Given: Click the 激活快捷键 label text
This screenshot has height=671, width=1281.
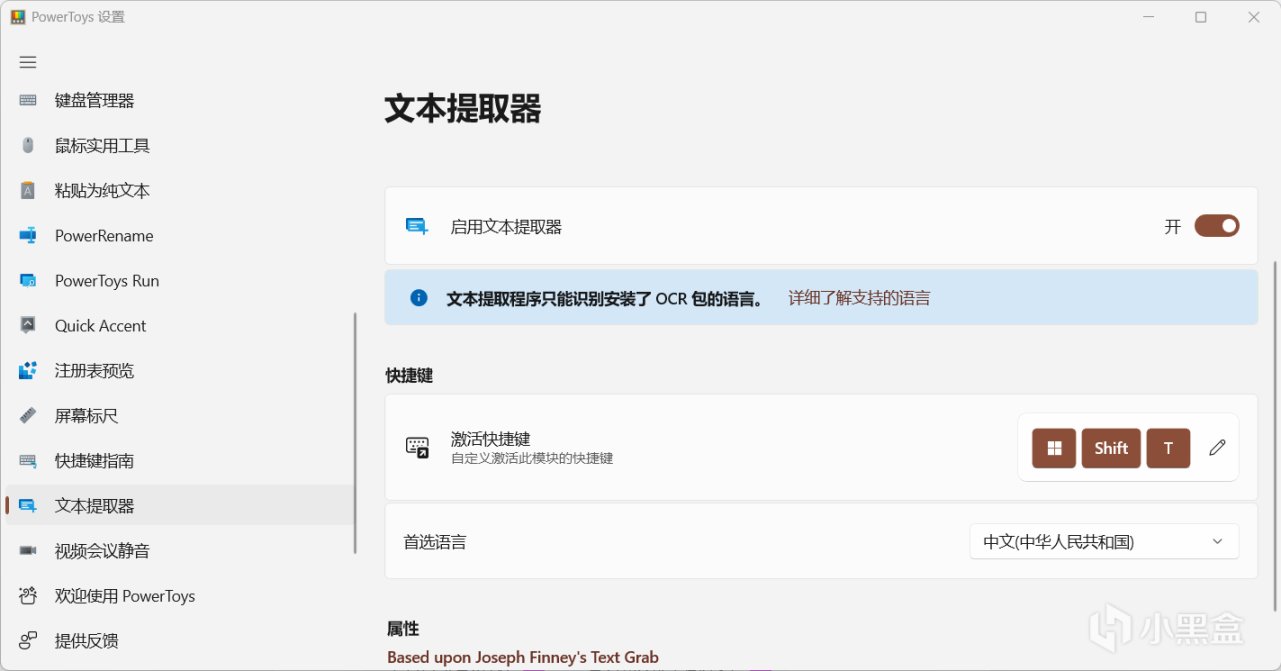Looking at the screenshot, I should point(490,439).
